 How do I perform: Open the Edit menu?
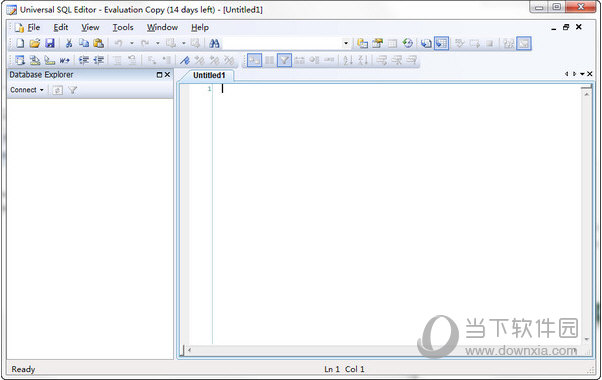61,27
